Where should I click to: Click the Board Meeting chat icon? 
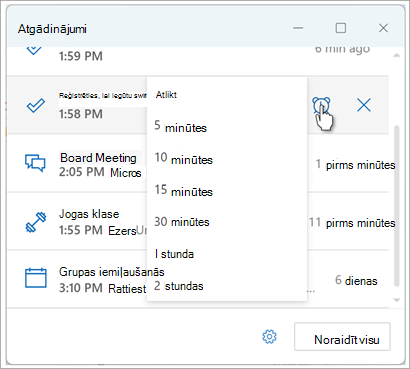[x=35, y=163]
